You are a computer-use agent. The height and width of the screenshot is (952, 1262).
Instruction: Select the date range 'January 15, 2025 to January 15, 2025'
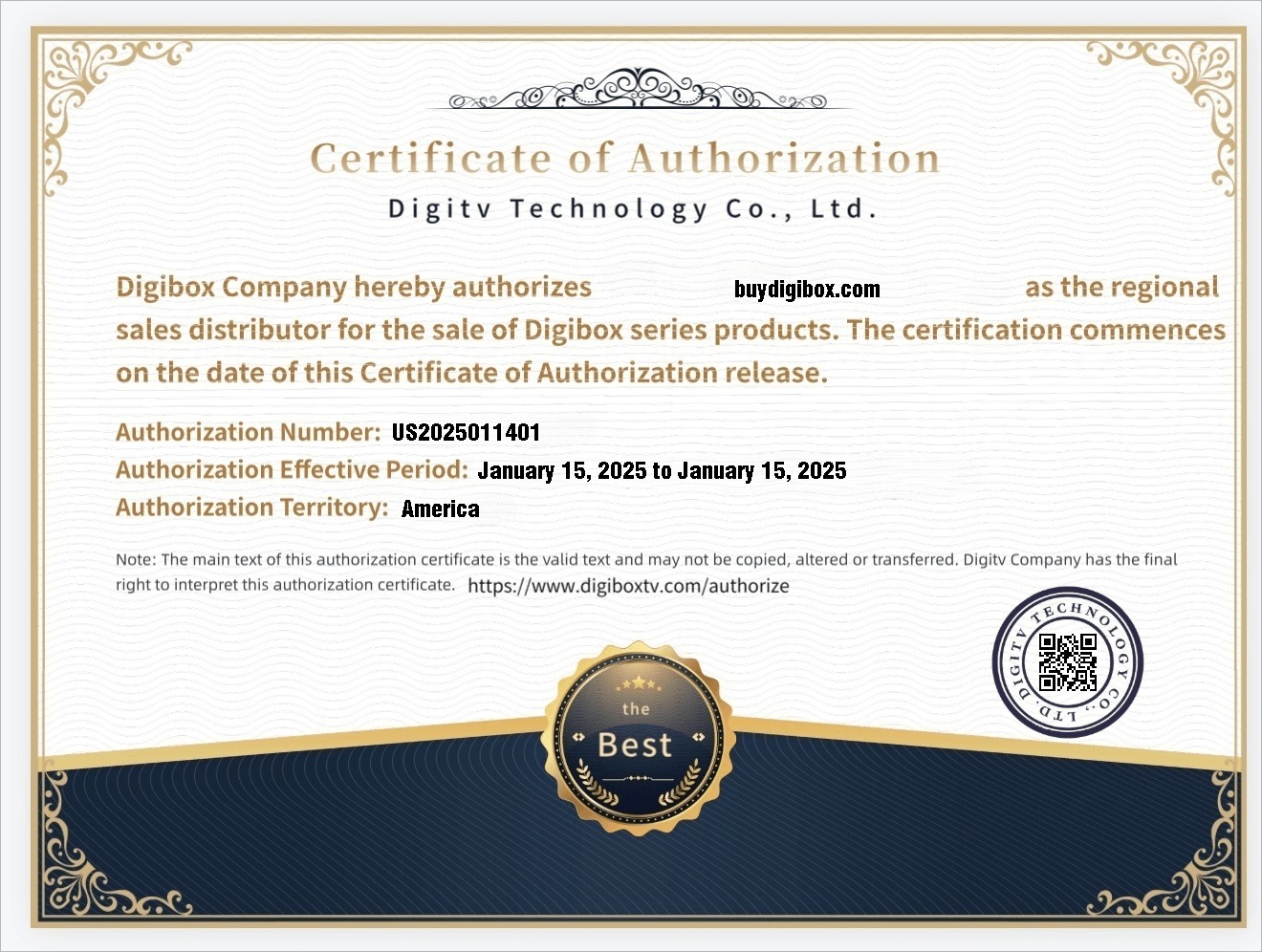(x=662, y=470)
